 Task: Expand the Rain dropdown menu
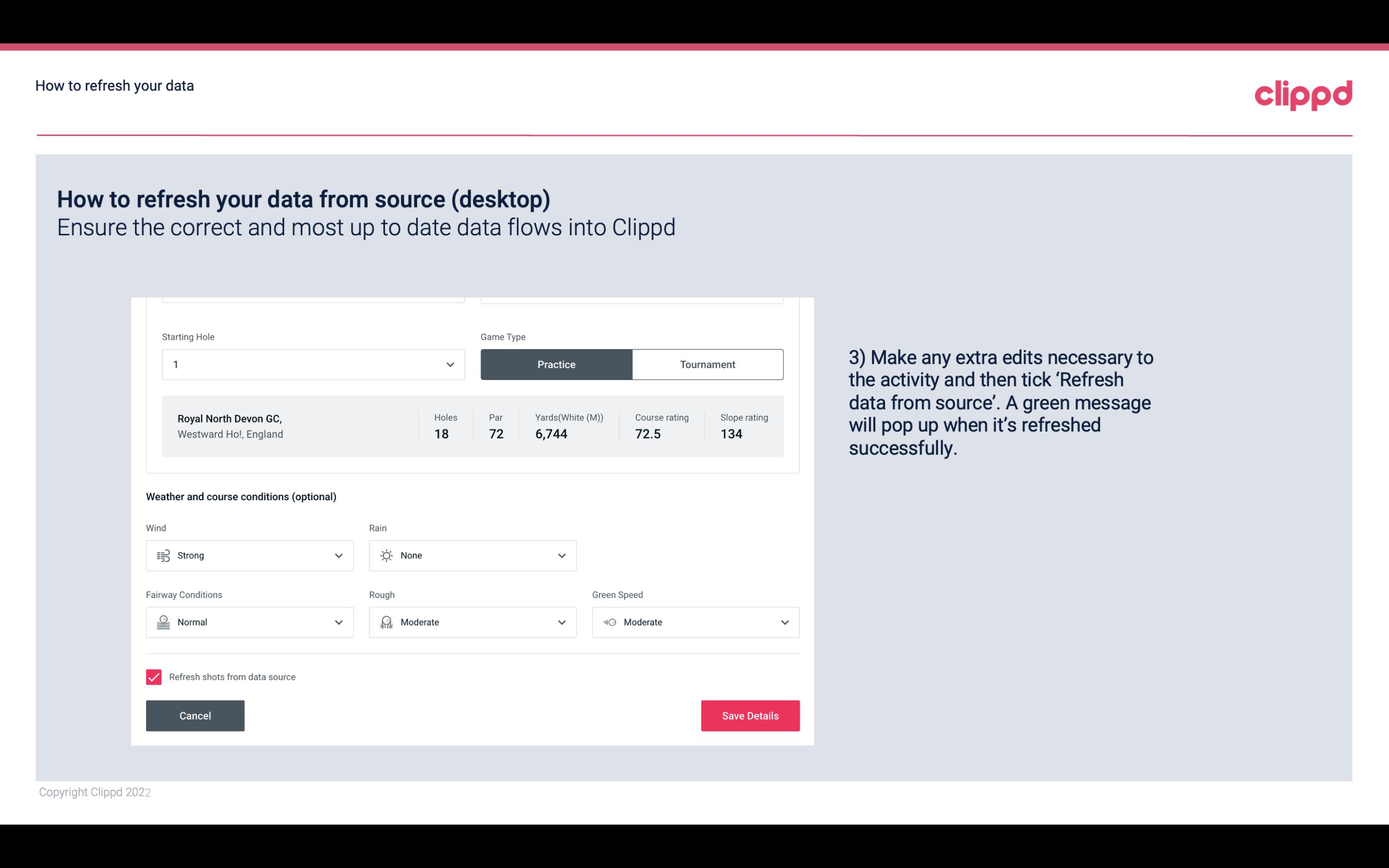pyautogui.click(x=562, y=555)
